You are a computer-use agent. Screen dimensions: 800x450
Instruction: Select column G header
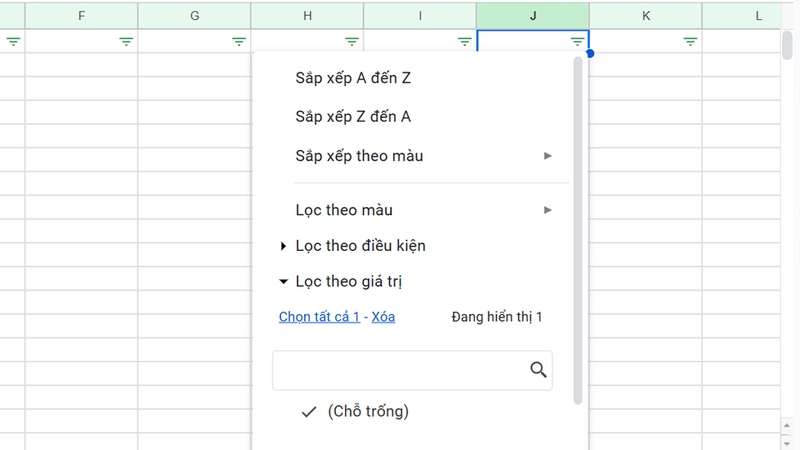point(194,16)
